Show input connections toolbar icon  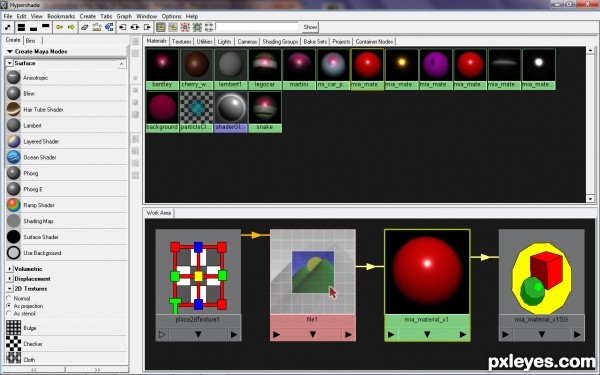coord(123,27)
